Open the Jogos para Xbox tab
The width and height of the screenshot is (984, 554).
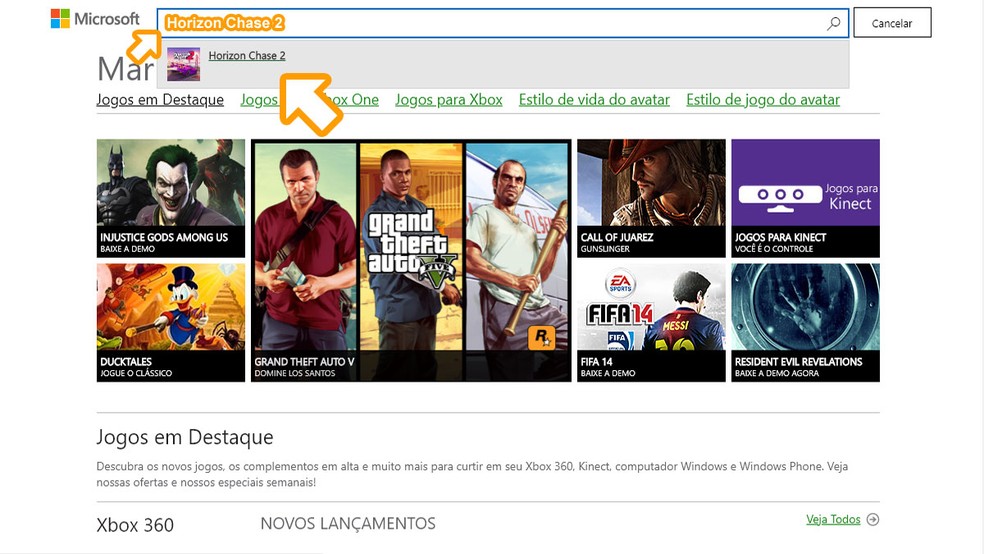point(449,100)
